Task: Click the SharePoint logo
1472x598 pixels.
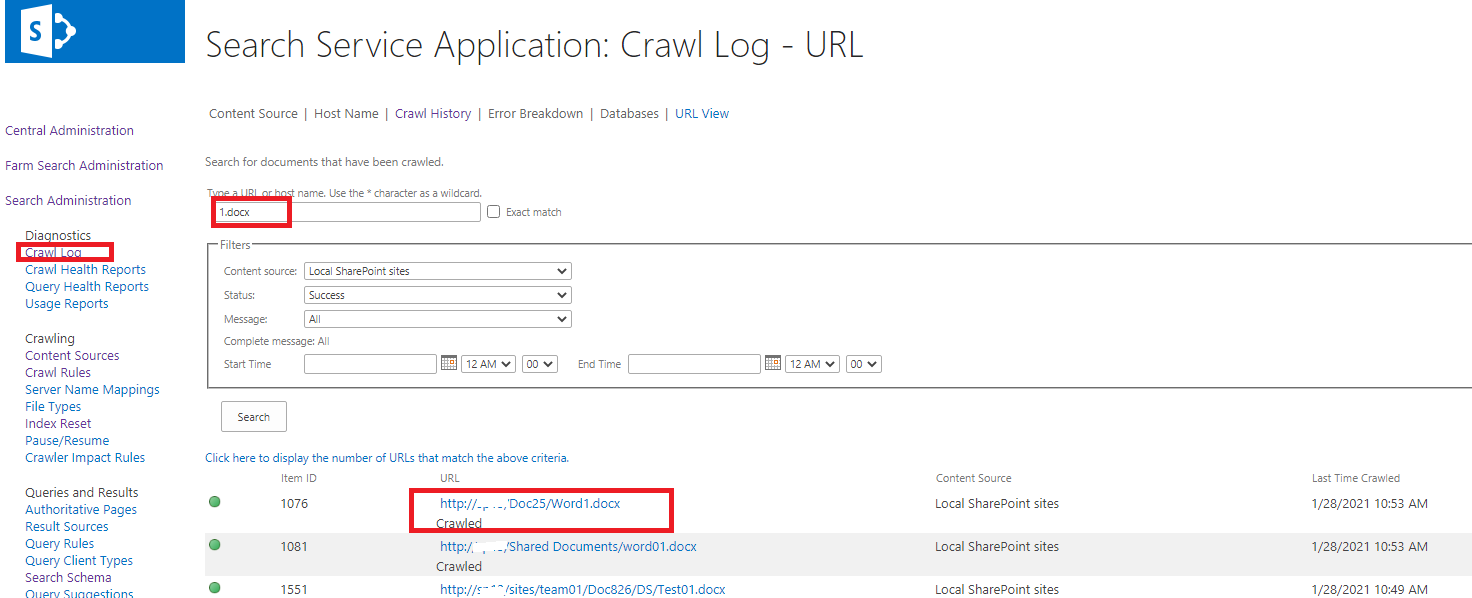Action: tap(95, 31)
